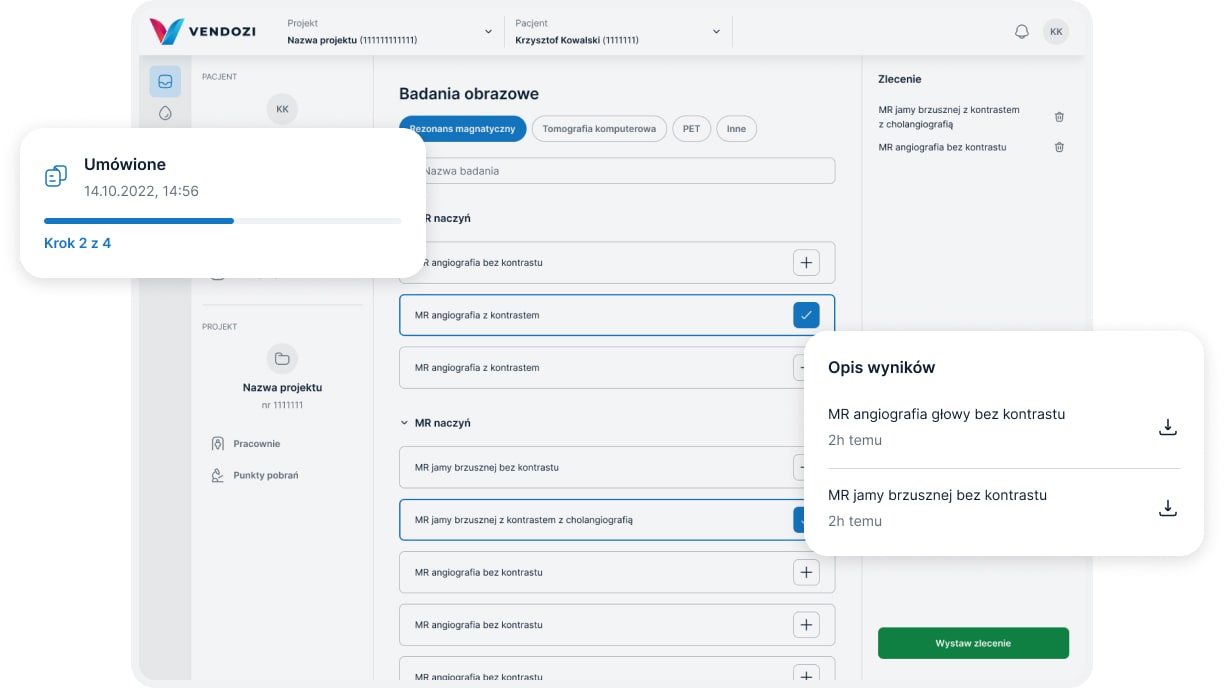
Task: Collapse the second MR naczyń section
Action: click(x=404, y=423)
